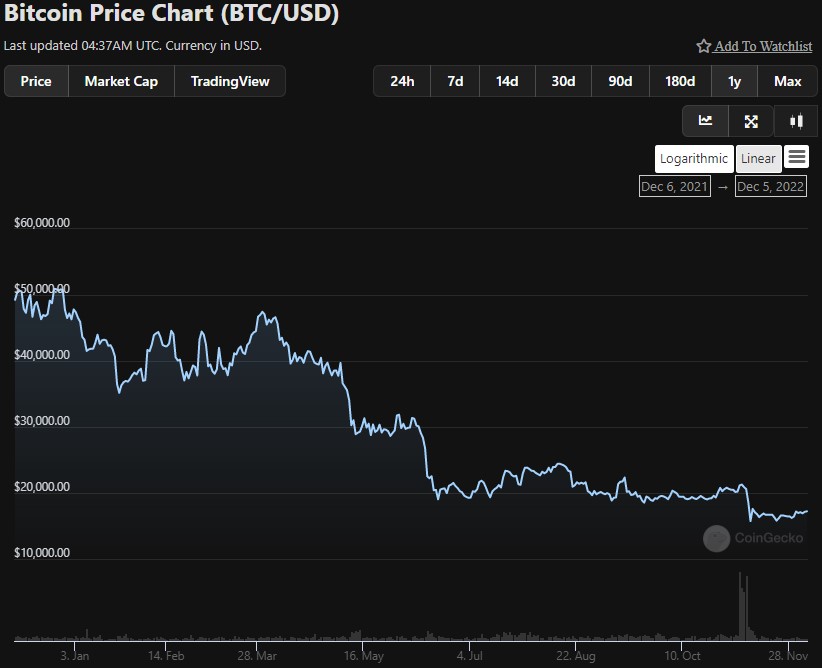
Task: Select the Price tab
Action: (x=36, y=81)
